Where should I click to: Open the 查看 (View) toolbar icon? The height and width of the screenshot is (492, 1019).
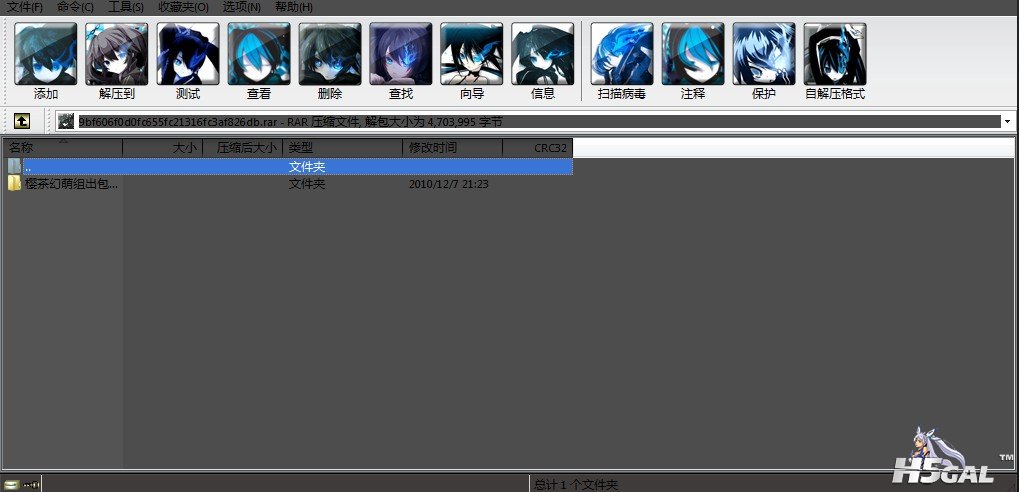[259, 55]
